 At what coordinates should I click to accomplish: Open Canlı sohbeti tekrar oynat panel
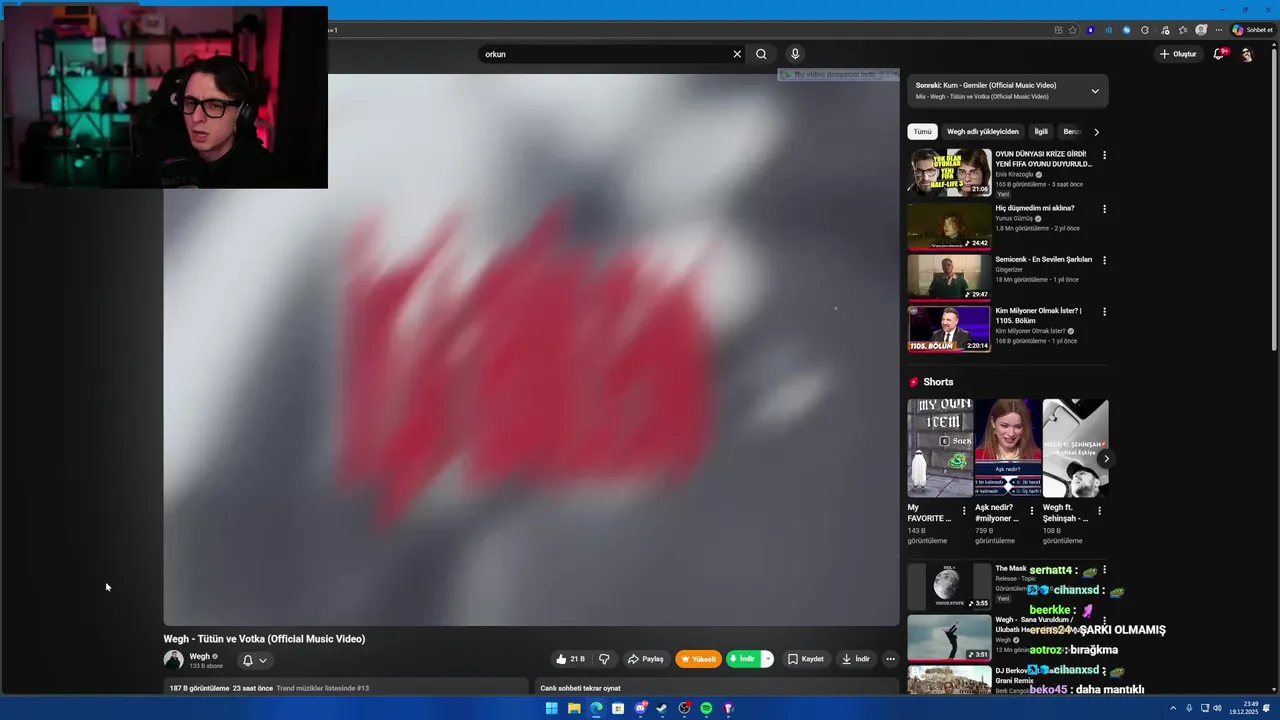pos(719,688)
